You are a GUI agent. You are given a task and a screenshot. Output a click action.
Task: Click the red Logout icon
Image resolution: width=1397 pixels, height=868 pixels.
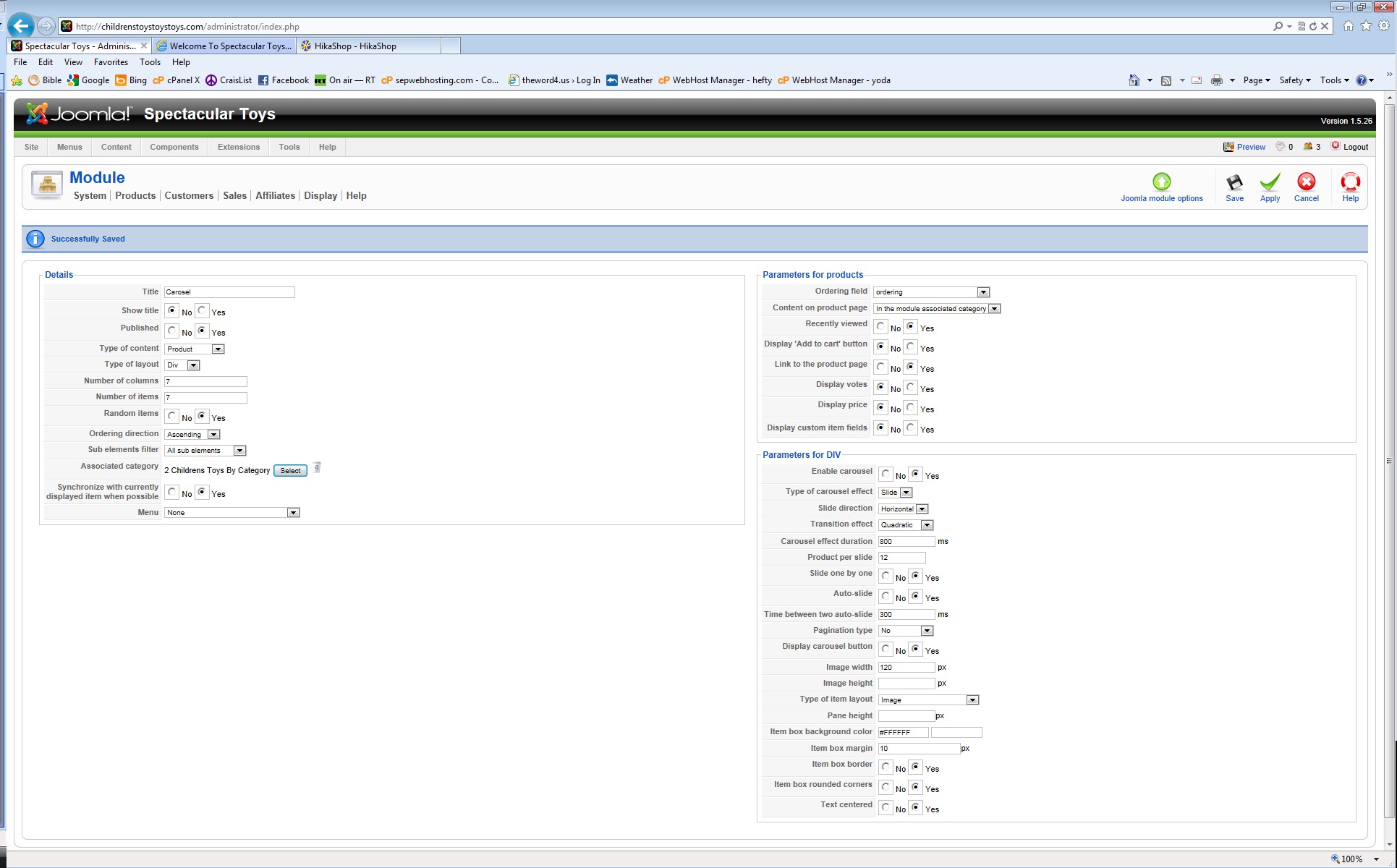tap(1336, 146)
